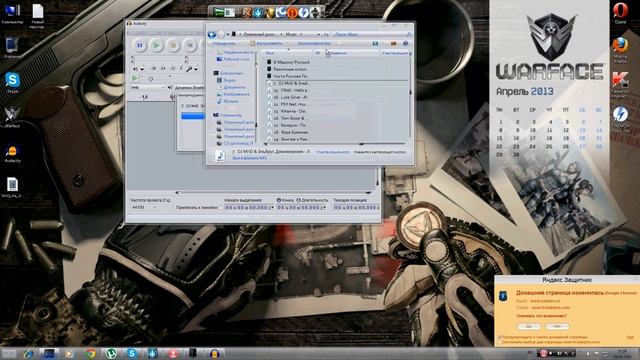Screen dimensions: 640x360
Task: Click the speaker output meter icon in Audacity
Action: [x=135, y=69]
